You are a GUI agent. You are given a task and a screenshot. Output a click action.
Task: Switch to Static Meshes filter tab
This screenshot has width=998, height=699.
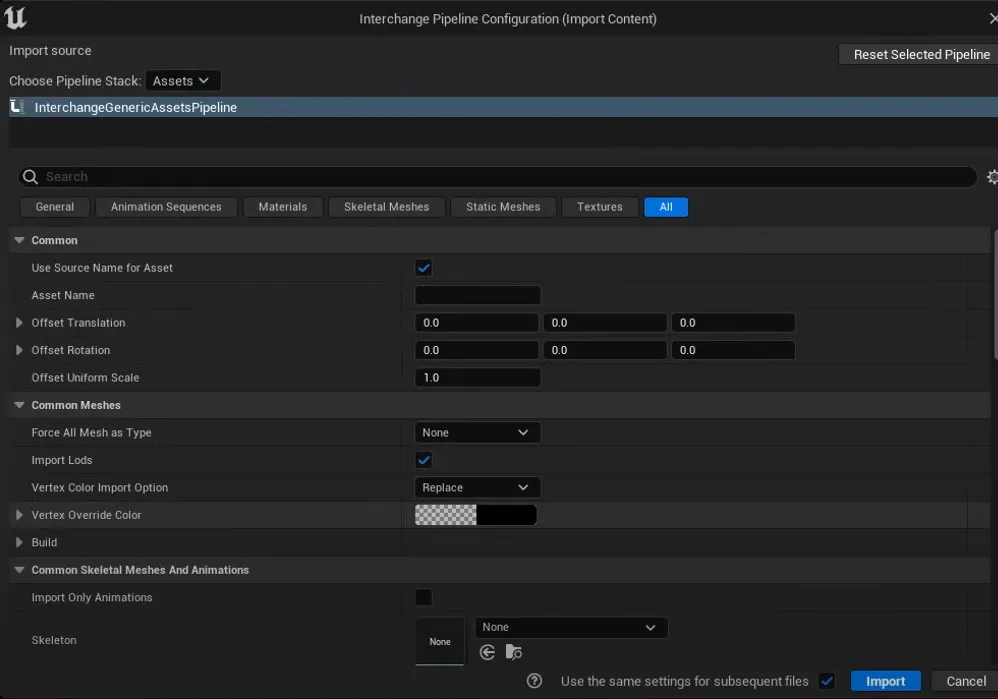(503, 207)
